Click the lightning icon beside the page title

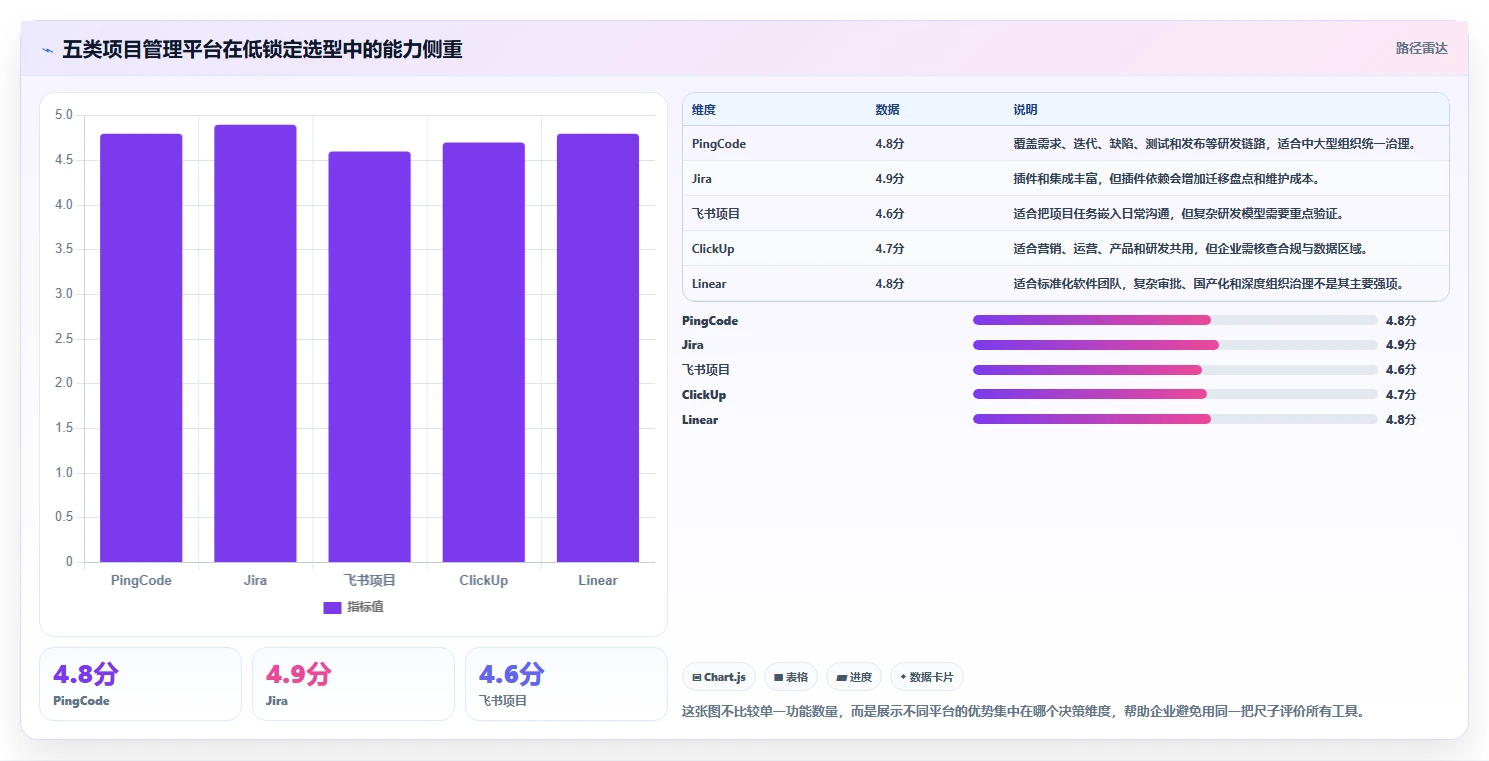(48, 50)
